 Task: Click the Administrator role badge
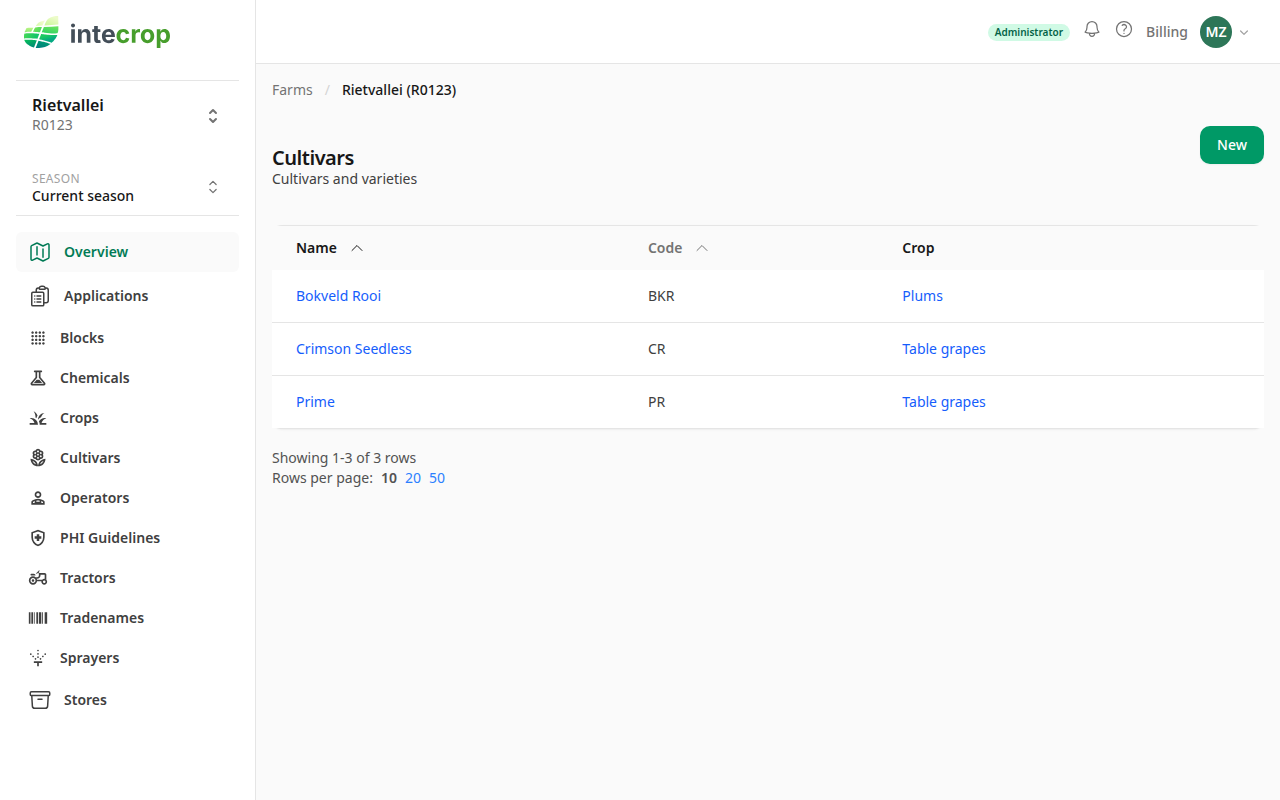tap(1029, 32)
